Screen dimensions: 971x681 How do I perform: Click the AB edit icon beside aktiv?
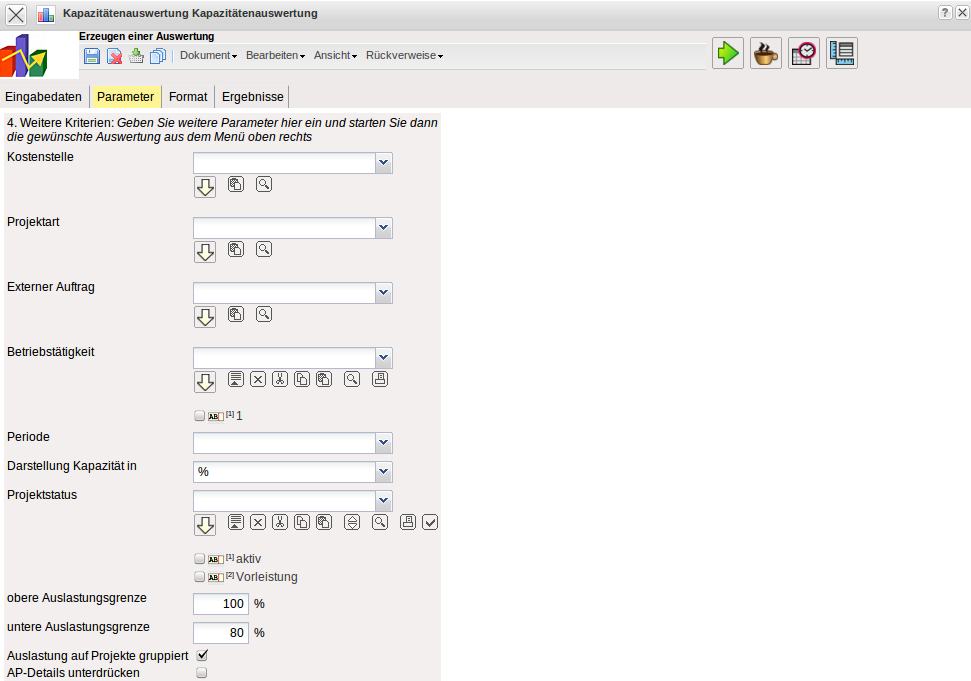click(216, 560)
